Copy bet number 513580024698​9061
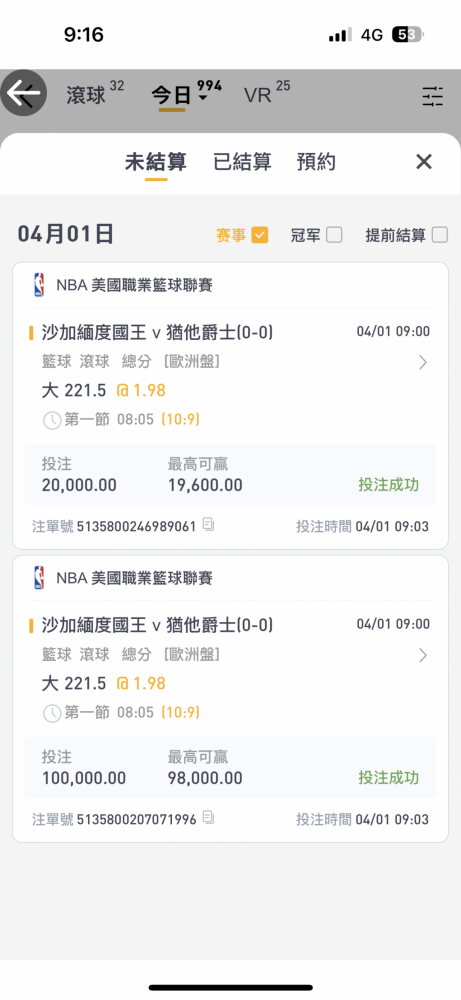 coord(209,525)
